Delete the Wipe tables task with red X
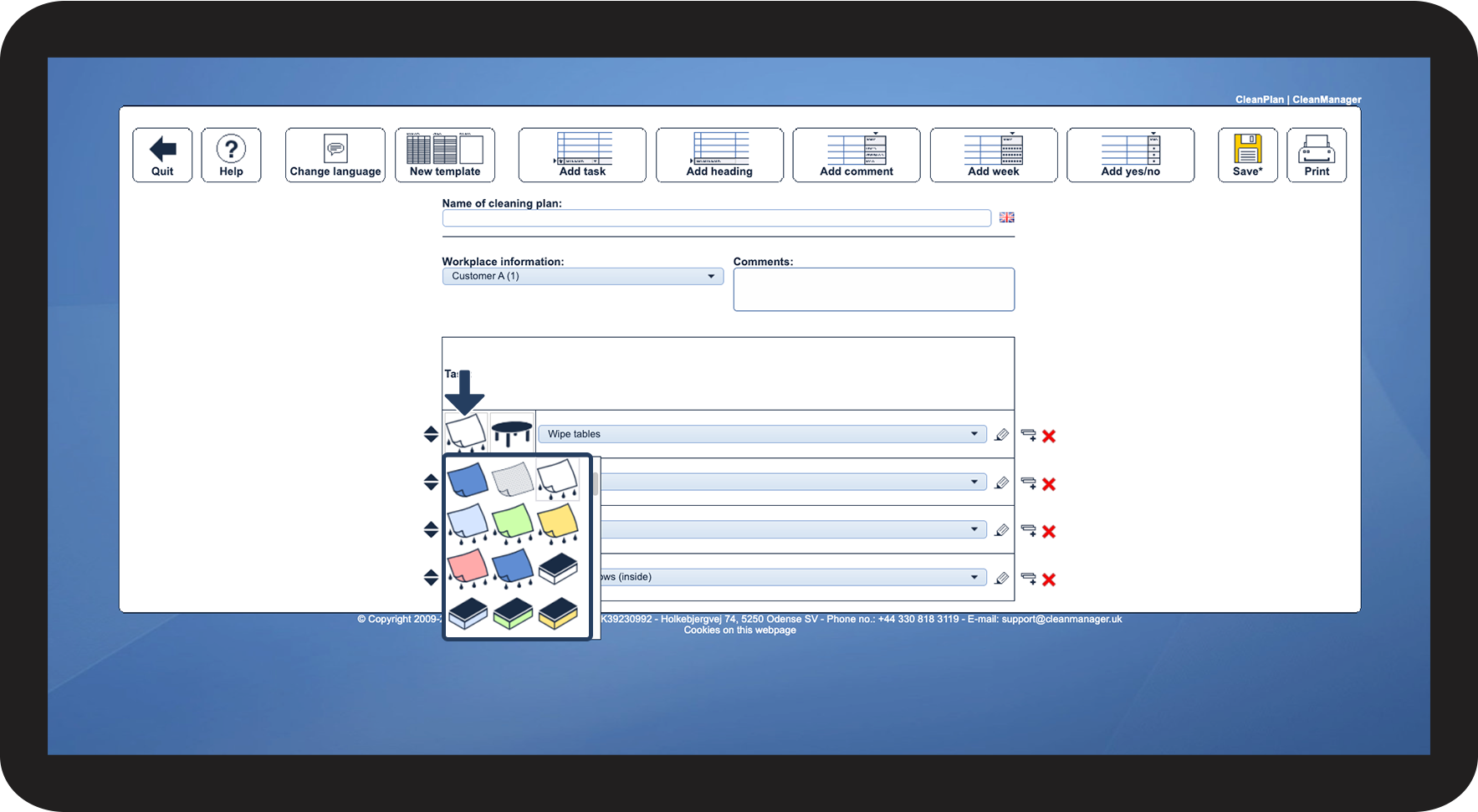Image resolution: width=1478 pixels, height=812 pixels. pos(1049,436)
